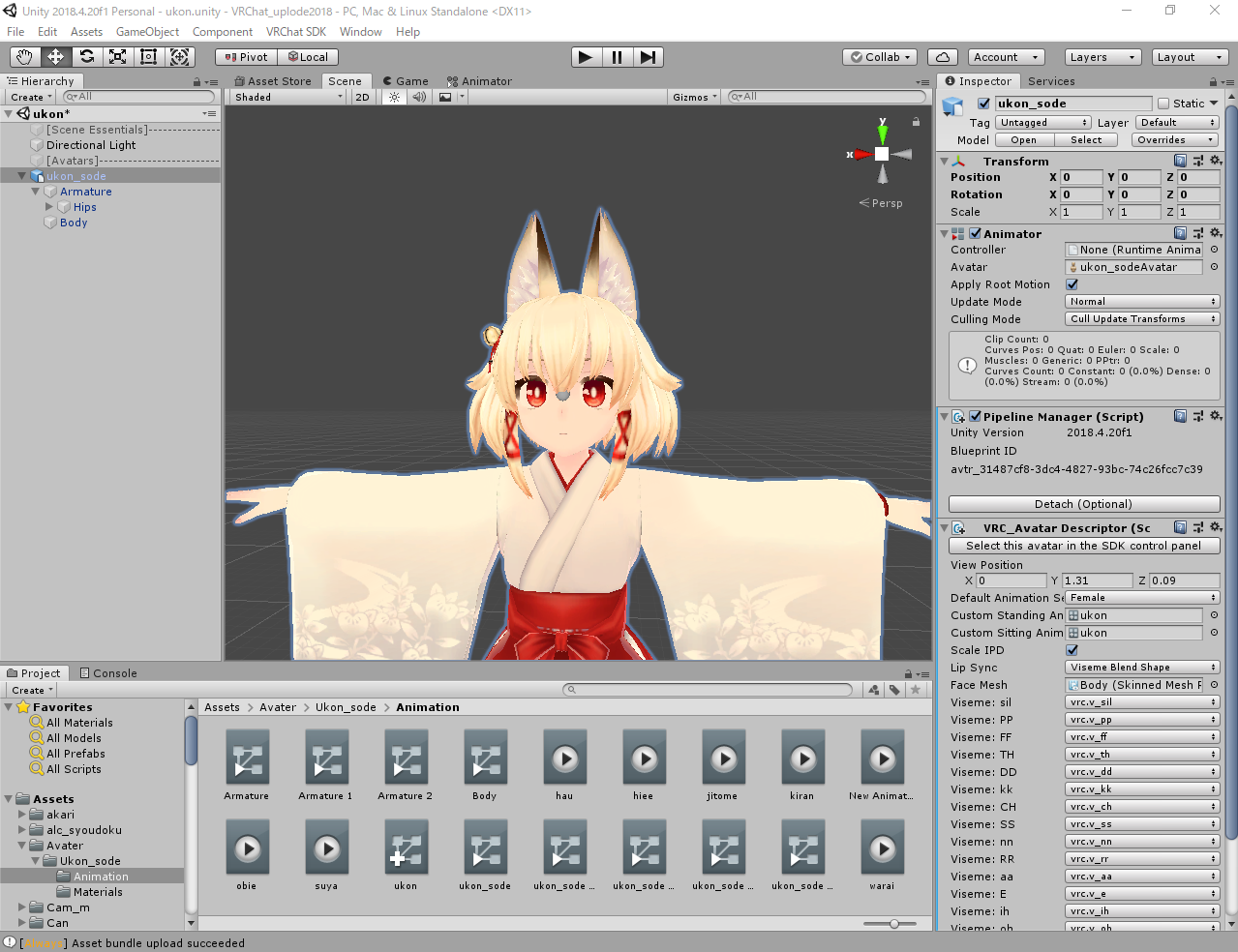The width and height of the screenshot is (1238, 952).
Task: Open the Animator component gear menu
Action: 1216,233
